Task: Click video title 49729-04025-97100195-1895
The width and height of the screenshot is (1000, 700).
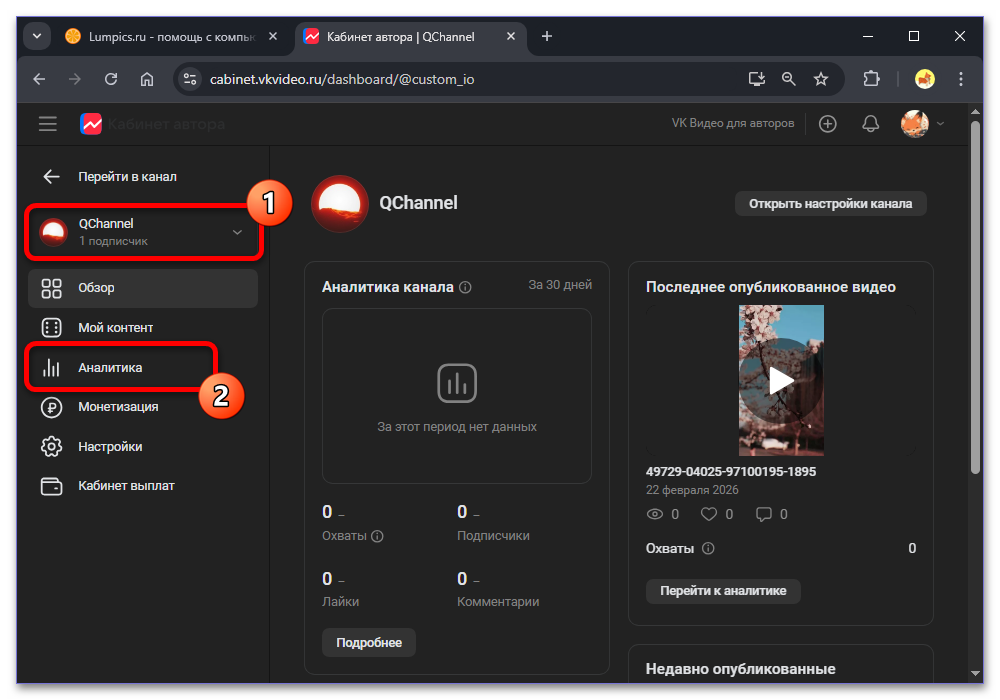Action: pyautogui.click(x=731, y=472)
